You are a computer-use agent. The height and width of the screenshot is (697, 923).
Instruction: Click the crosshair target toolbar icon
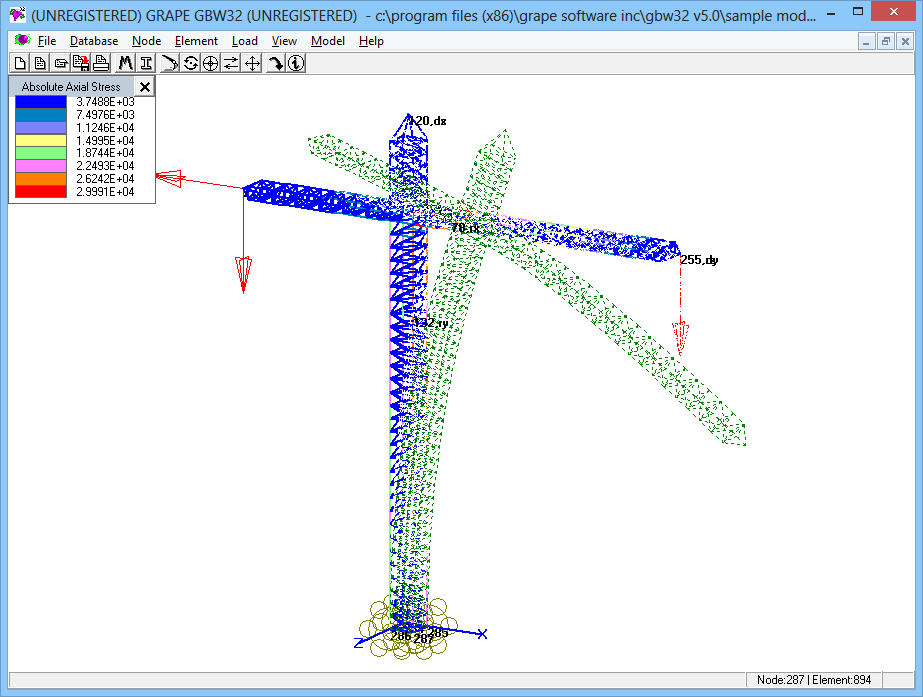(210, 63)
